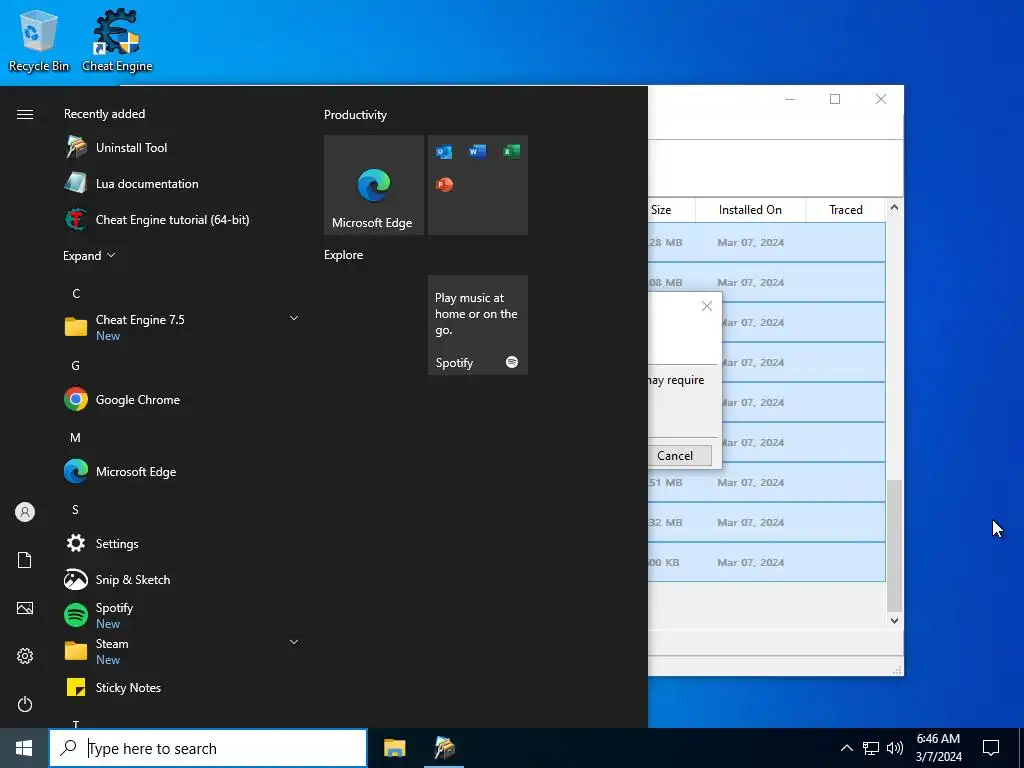1024x768 pixels.
Task: Click the Explore group heading
Action: [344, 255]
